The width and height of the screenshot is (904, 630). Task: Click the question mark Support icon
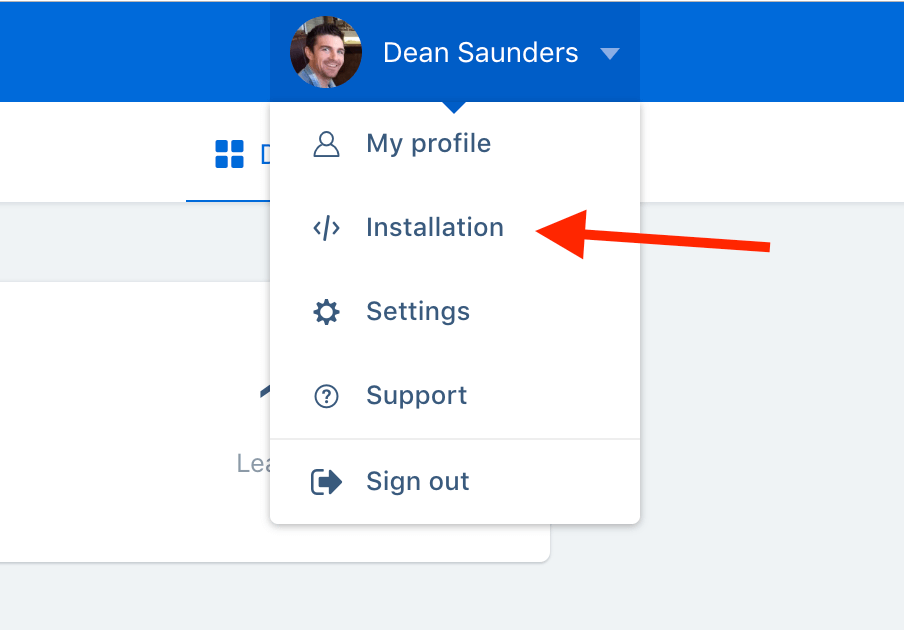click(326, 396)
